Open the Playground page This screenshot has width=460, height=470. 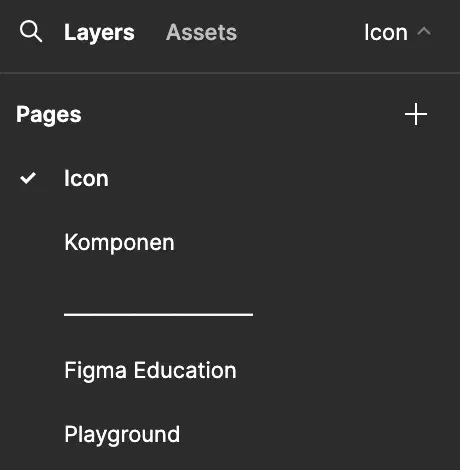122,434
